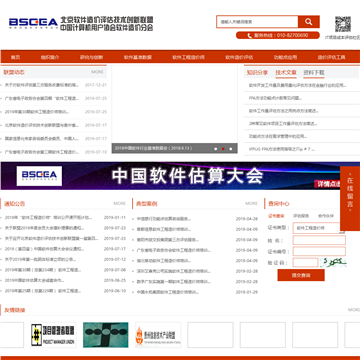The image size is (360, 360).
Task: Click the captcha verification image
Action: [x=333, y=263]
